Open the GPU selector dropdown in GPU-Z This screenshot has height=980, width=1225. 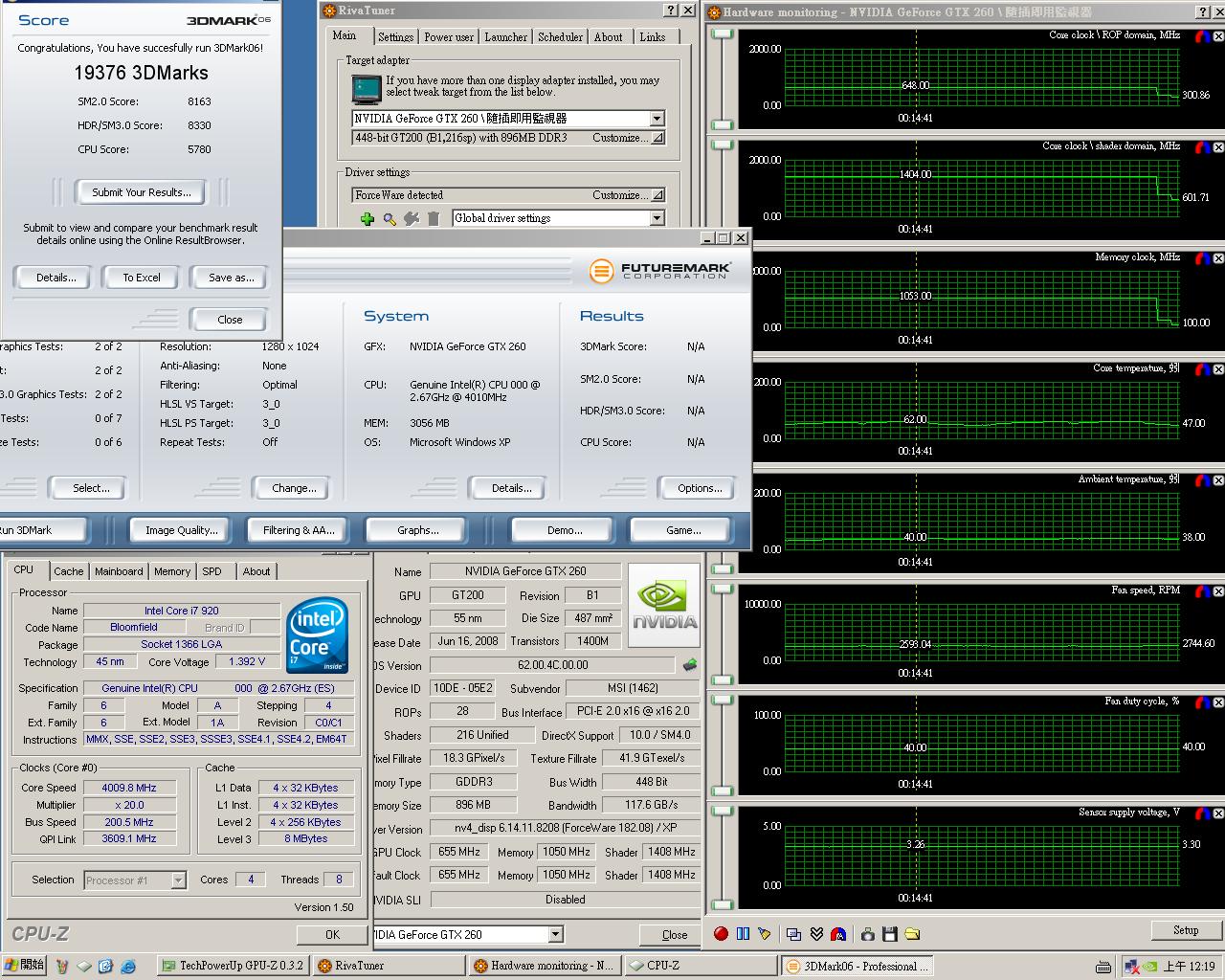(555, 935)
